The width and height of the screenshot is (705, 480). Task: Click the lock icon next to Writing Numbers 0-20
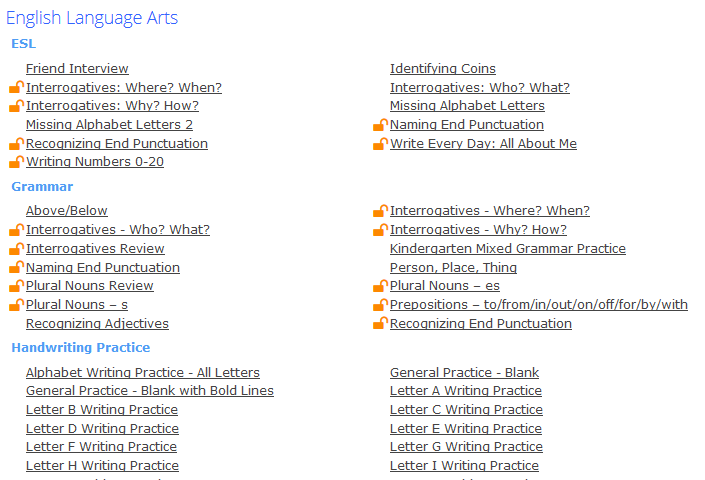point(17,161)
